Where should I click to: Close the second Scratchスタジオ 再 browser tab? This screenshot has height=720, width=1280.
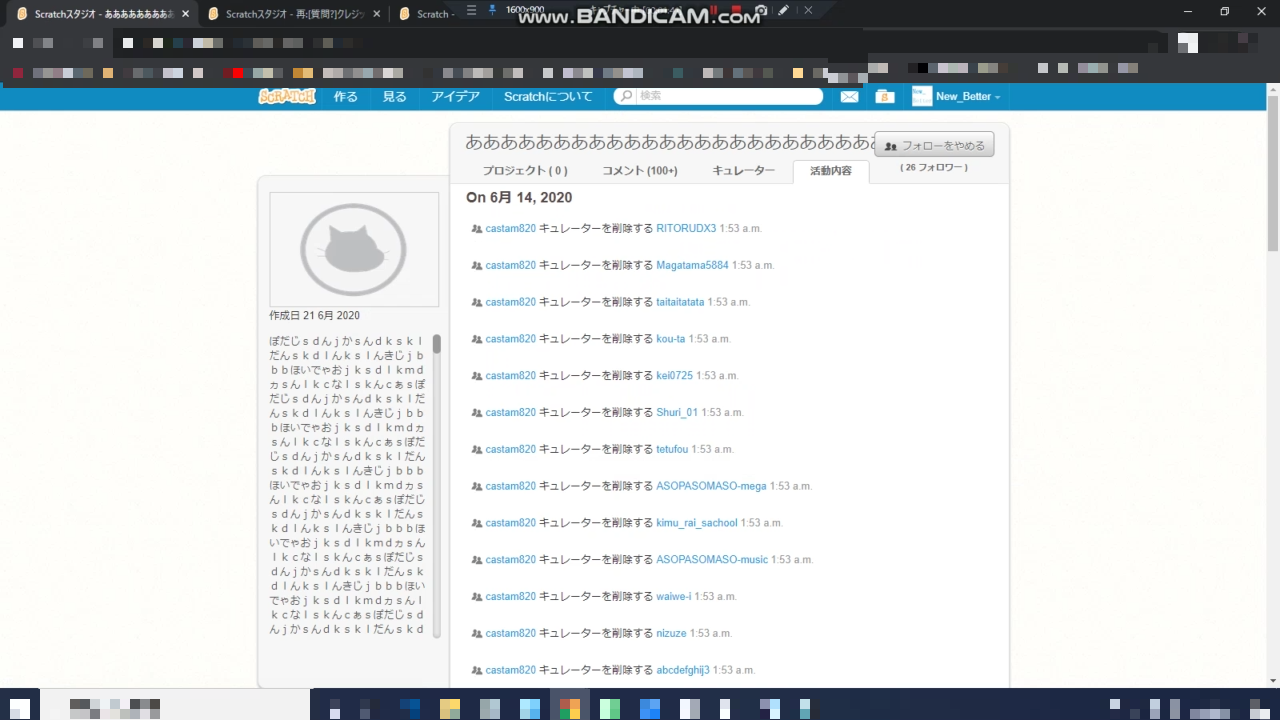[x=376, y=14]
